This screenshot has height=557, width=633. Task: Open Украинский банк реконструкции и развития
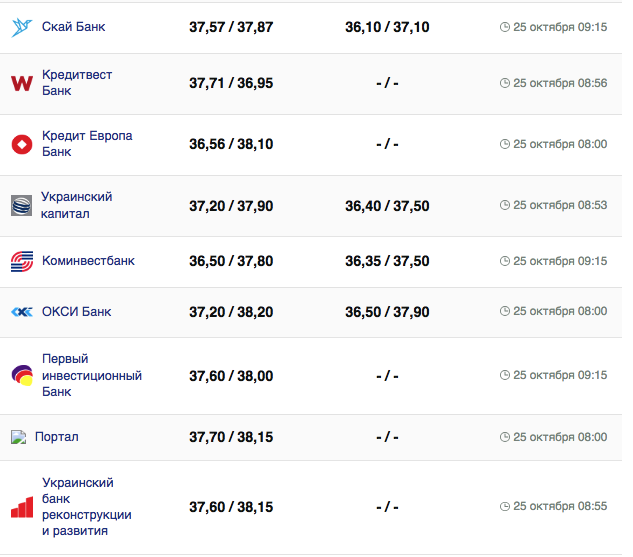coord(86,507)
